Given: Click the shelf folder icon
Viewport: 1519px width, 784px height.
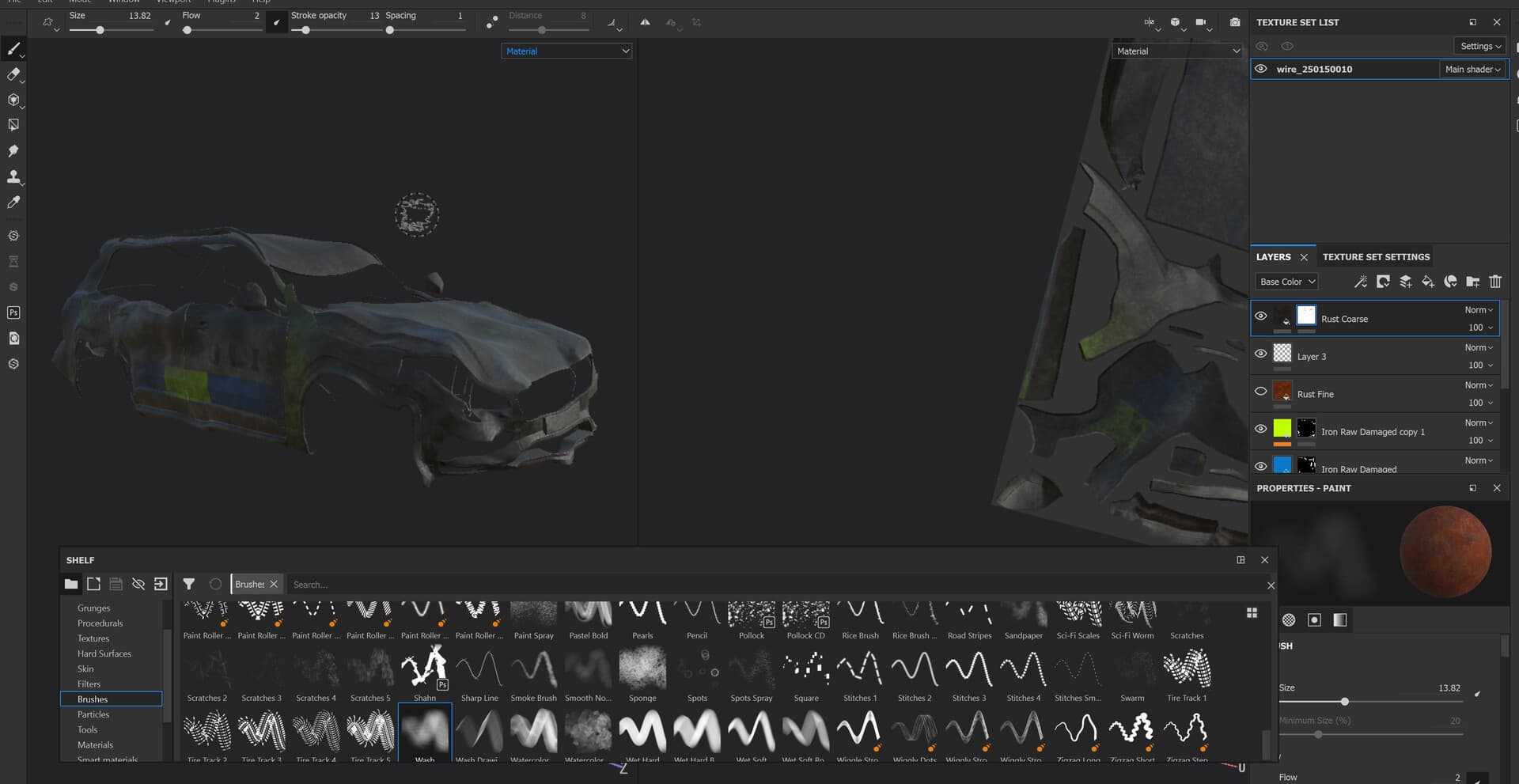Looking at the screenshot, I should pos(71,584).
